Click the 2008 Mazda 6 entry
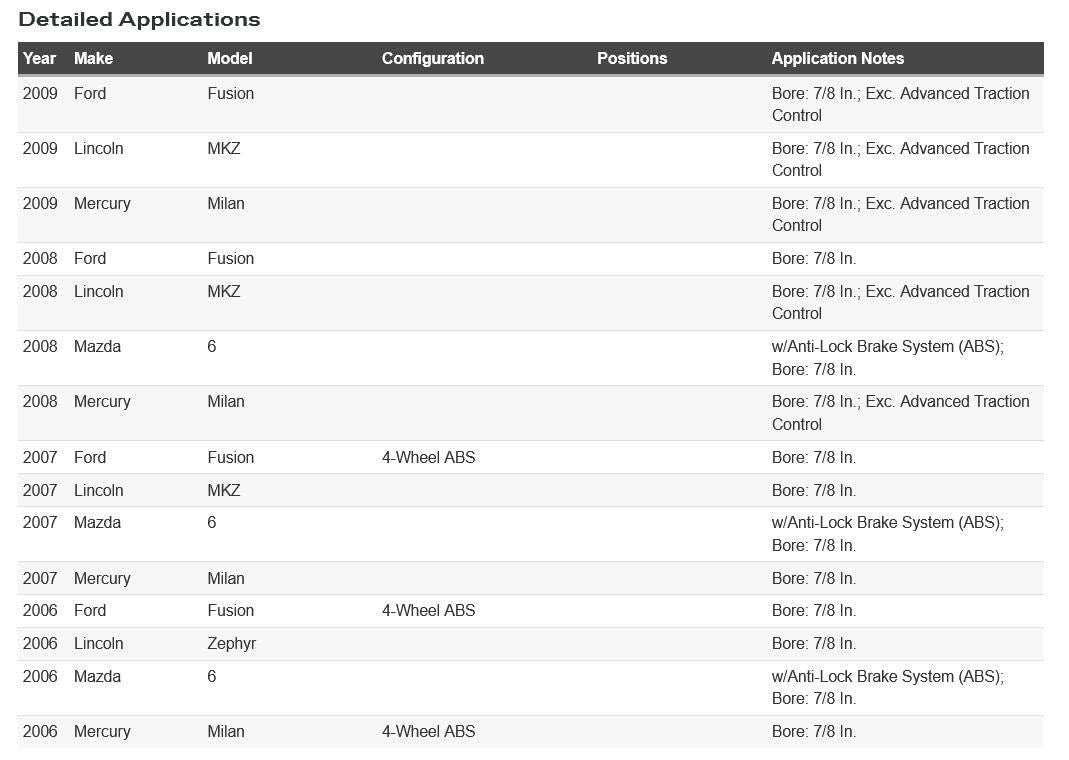Image resolution: width=1069 pixels, height=760 pixels. (x=530, y=358)
